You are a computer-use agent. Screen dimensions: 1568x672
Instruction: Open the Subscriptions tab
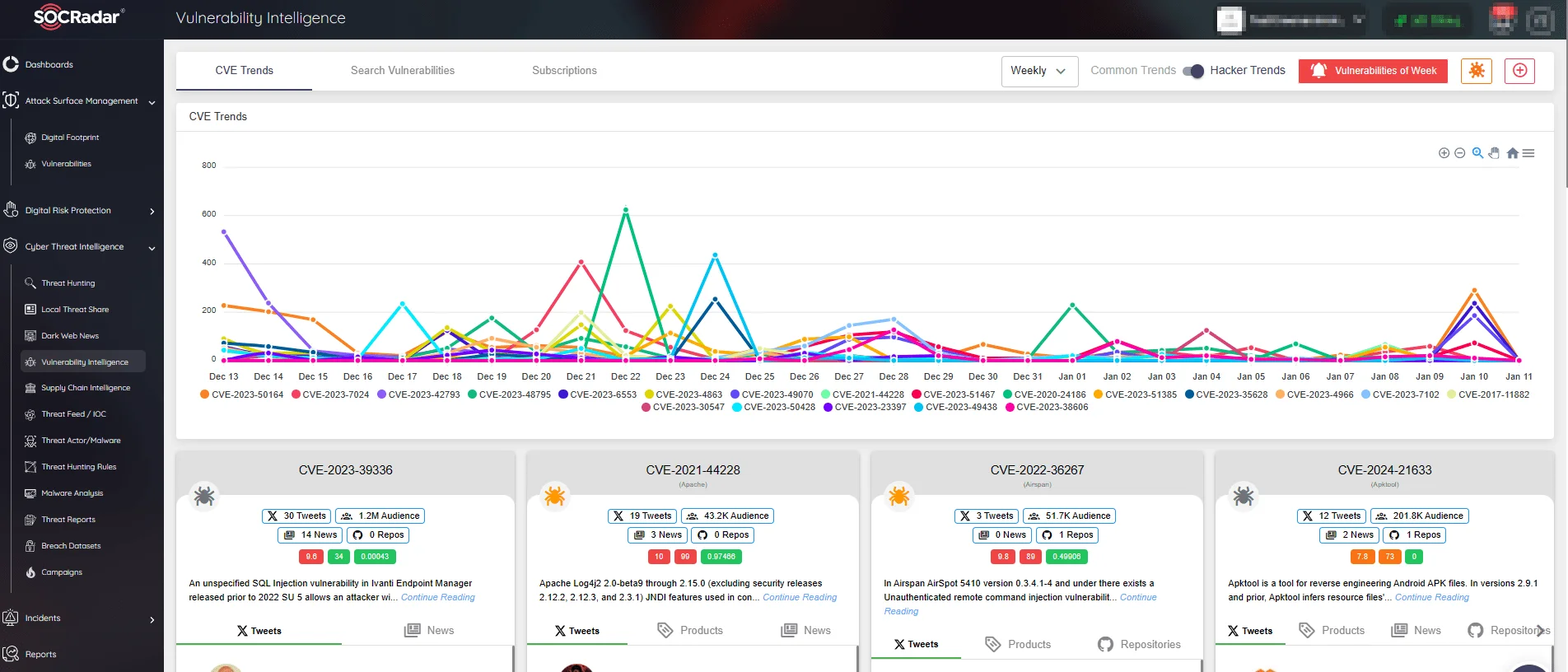(x=564, y=71)
